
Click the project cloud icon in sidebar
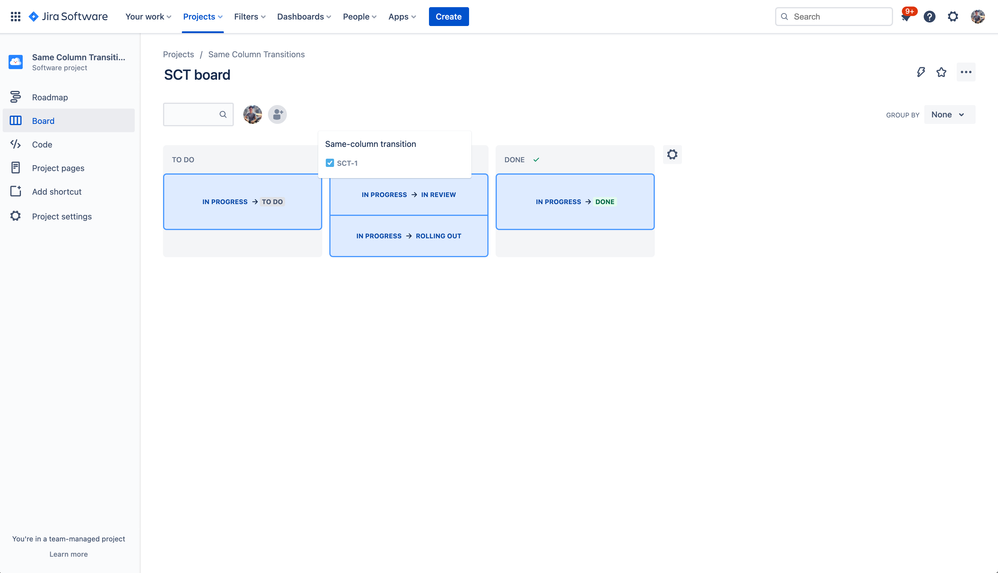(16, 62)
